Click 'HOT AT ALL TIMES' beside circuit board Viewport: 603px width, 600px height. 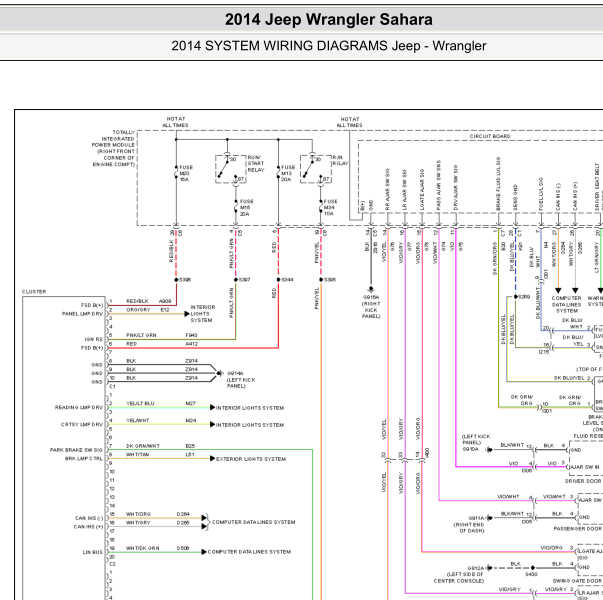(350, 122)
